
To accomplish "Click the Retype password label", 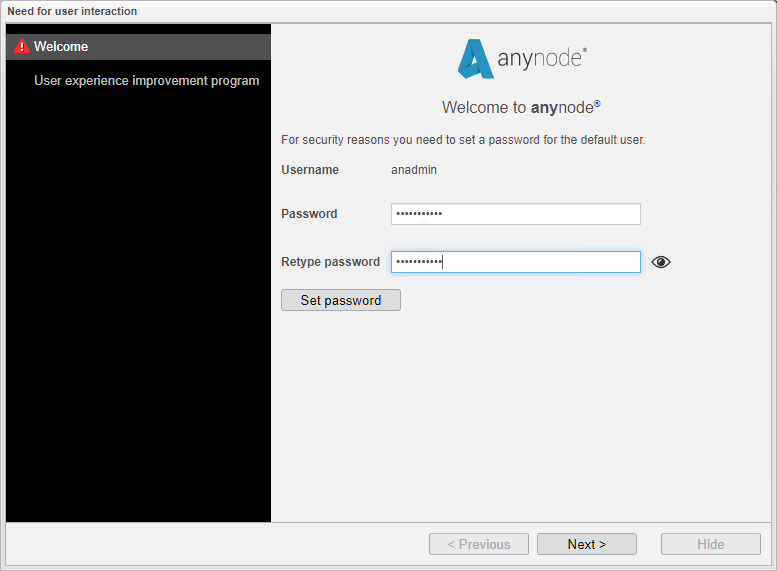I will pyautogui.click(x=330, y=262).
